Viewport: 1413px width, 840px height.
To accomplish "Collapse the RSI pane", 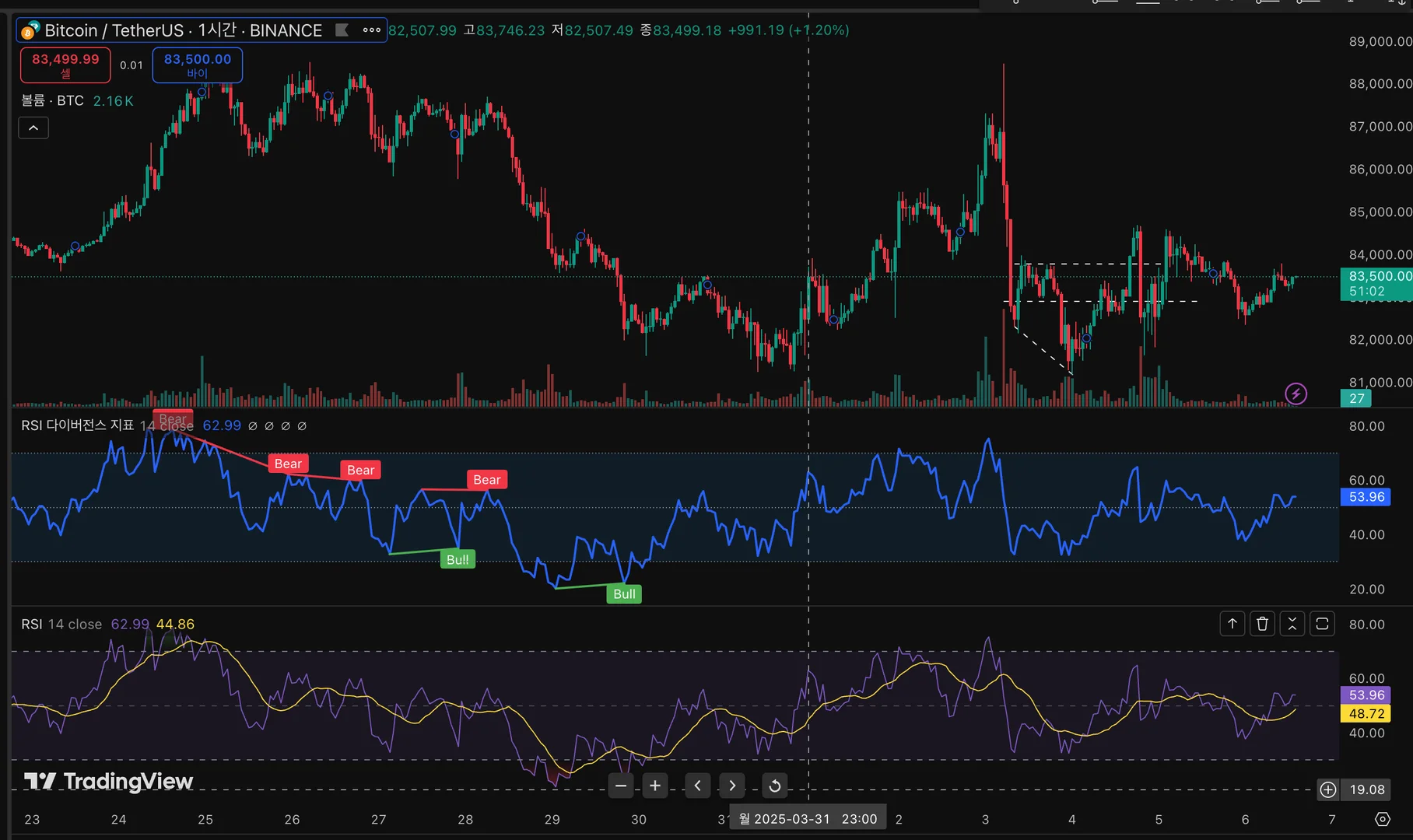I will (x=1292, y=624).
